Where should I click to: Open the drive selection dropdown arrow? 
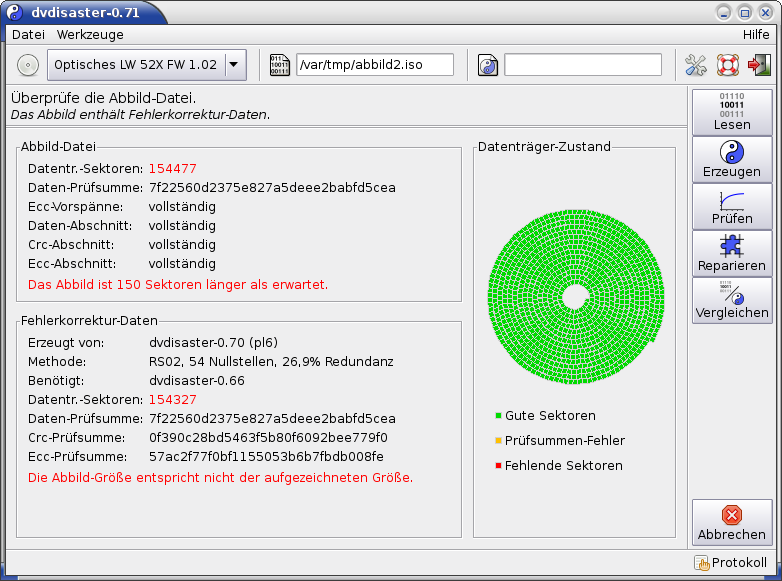pos(233,65)
